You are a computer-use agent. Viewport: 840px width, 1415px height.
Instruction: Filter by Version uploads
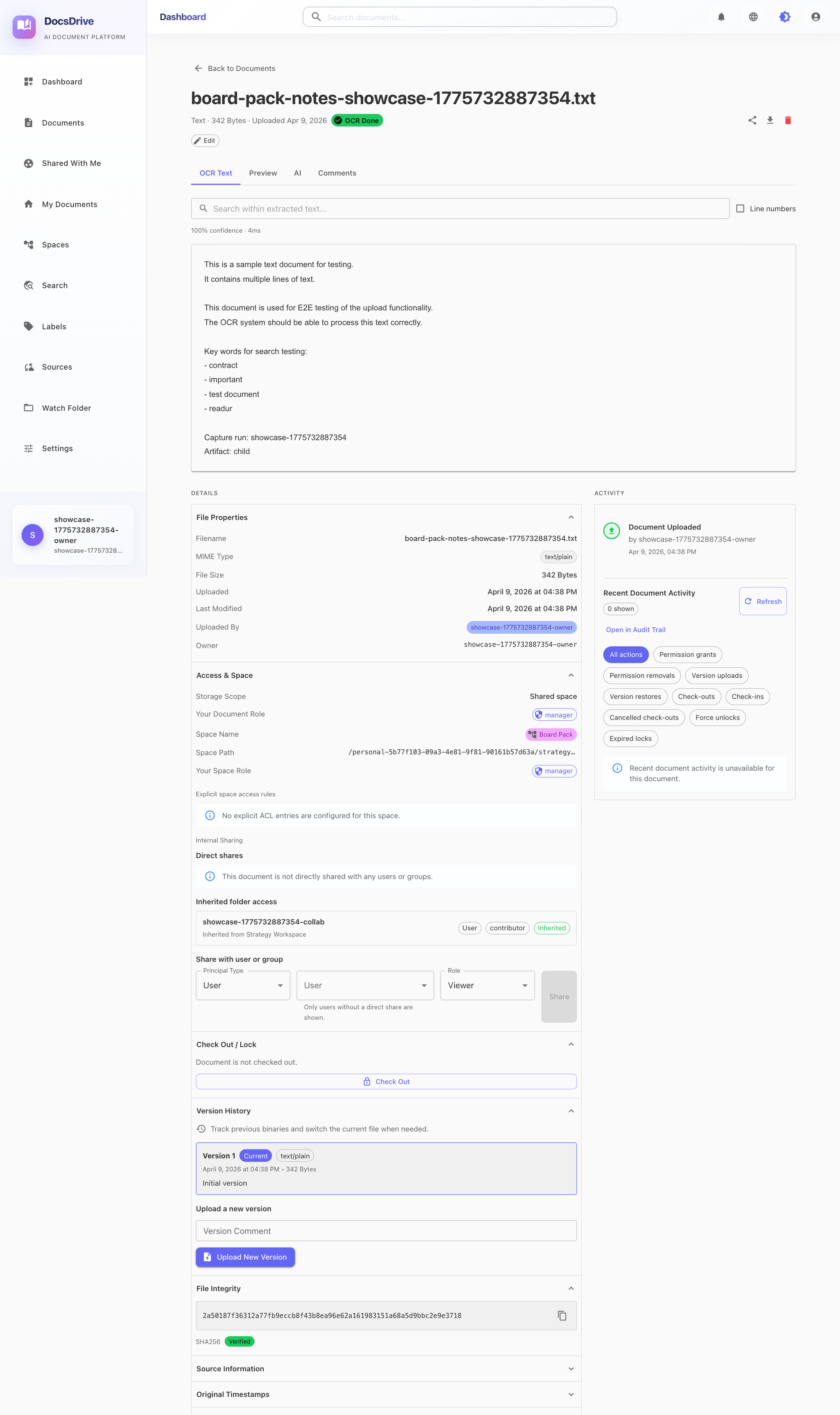pos(717,676)
